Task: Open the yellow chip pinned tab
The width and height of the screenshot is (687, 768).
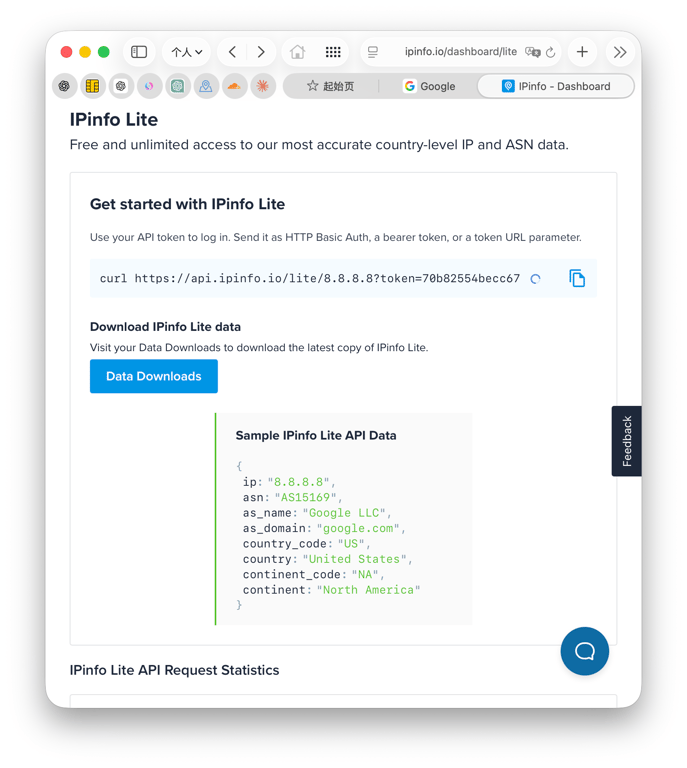Action: tap(93, 86)
